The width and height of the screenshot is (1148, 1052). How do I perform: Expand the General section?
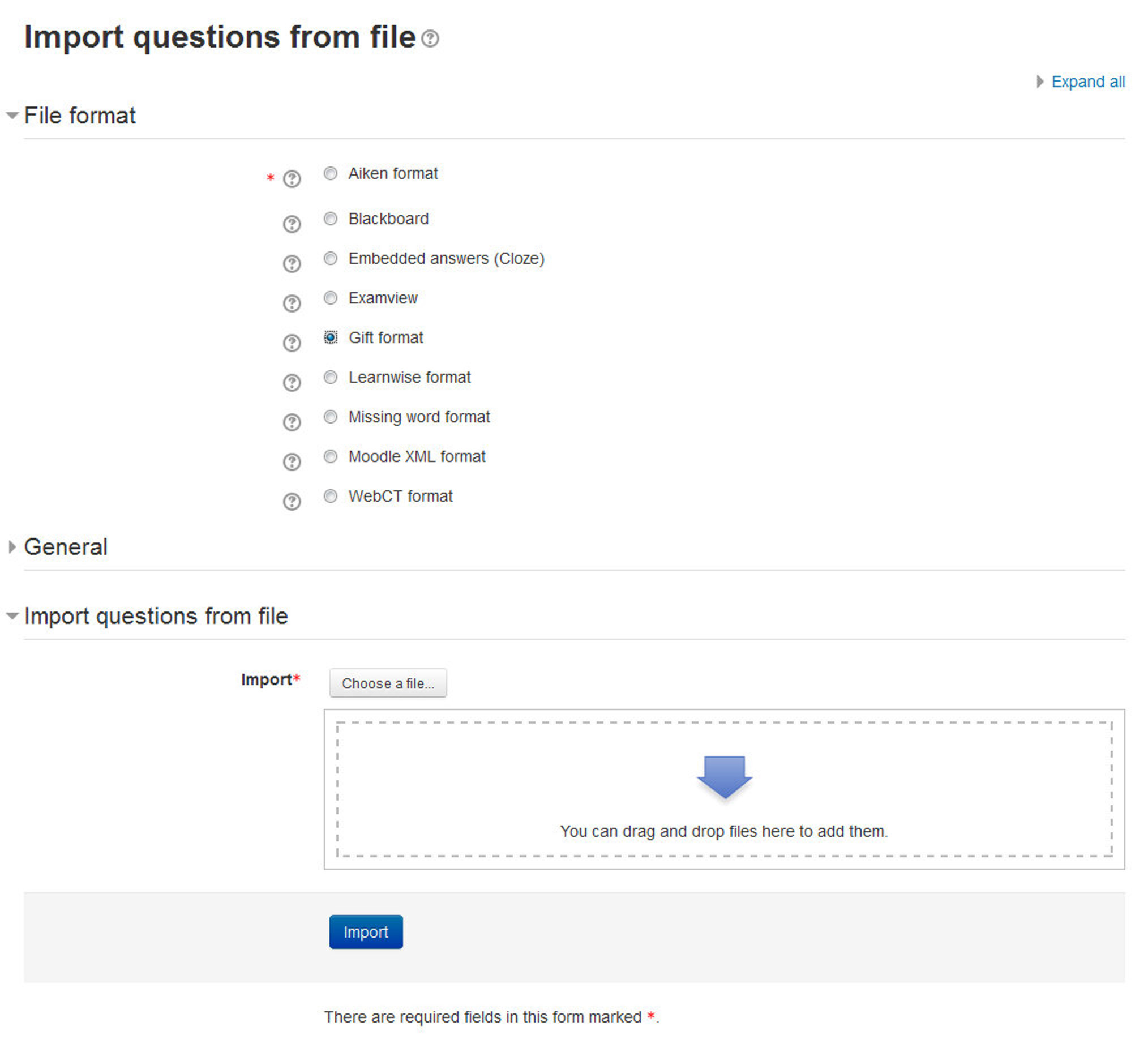point(67,547)
